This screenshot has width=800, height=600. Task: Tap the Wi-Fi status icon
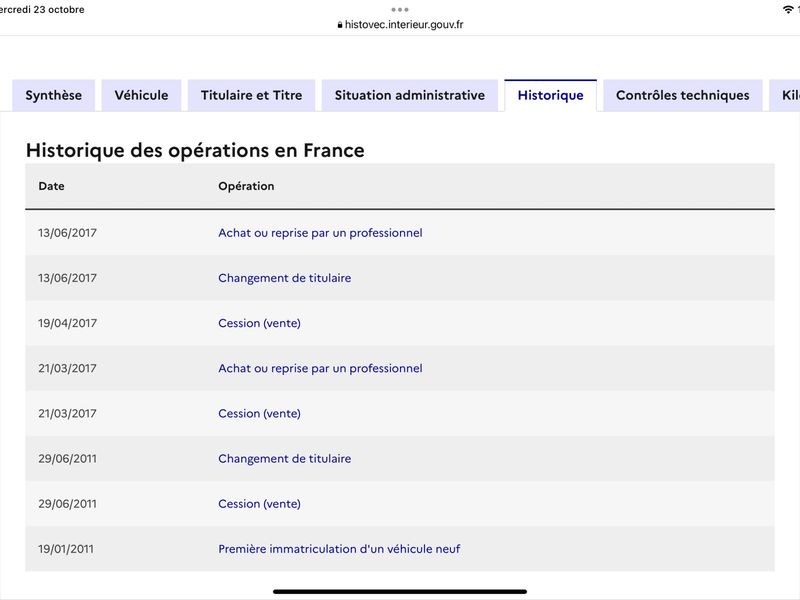[788, 10]
